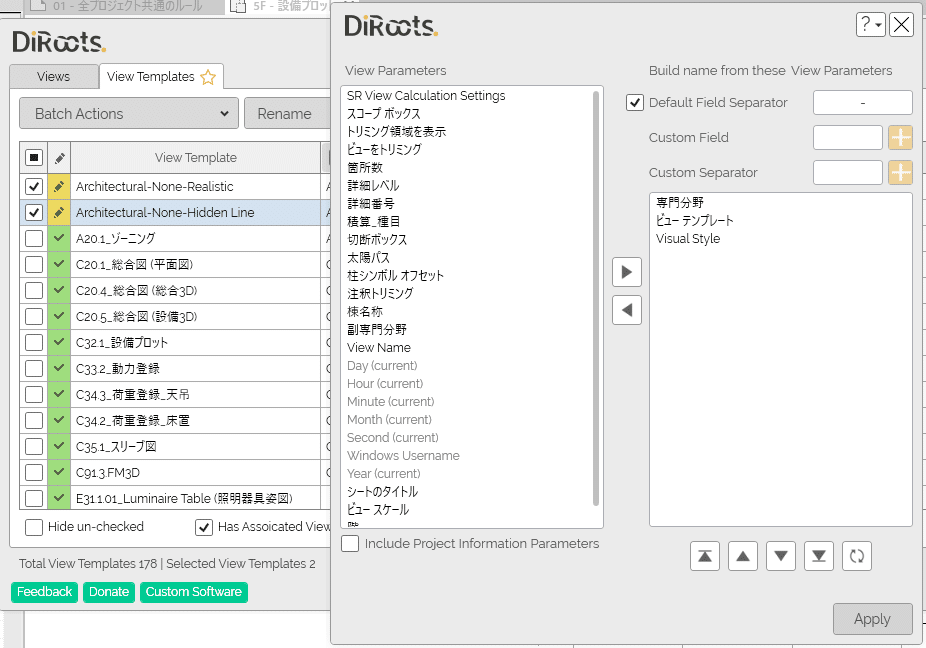
Task: Switch to the Views tab
Action: click(54, 76)
